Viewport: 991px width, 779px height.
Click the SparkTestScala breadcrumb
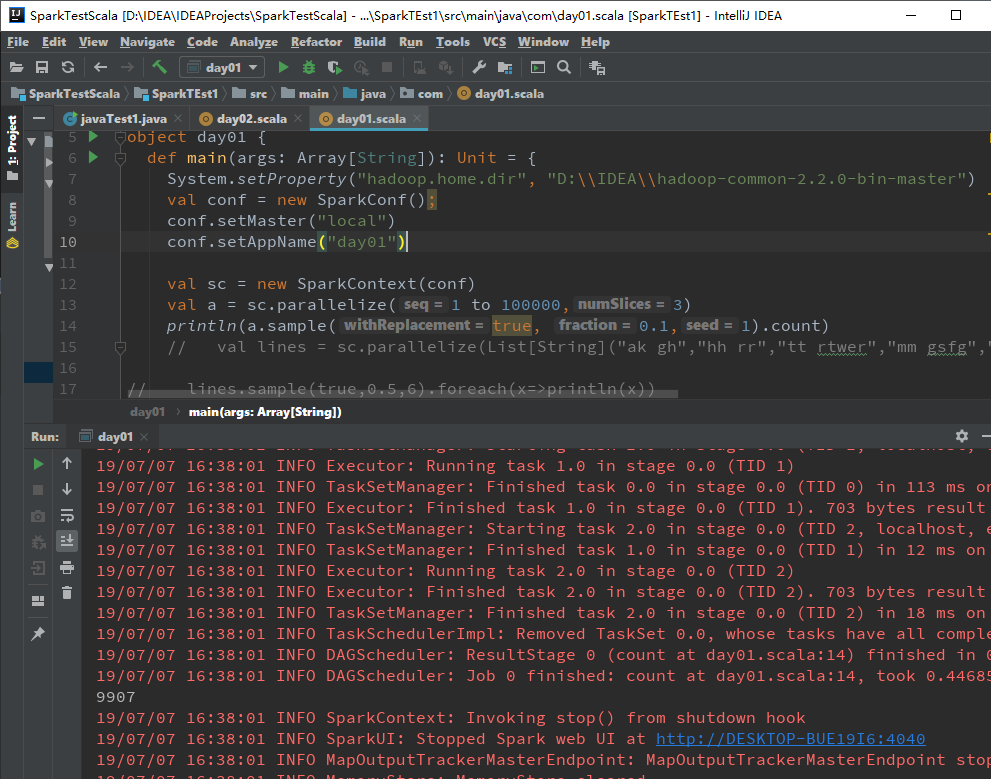pos(66,94)
